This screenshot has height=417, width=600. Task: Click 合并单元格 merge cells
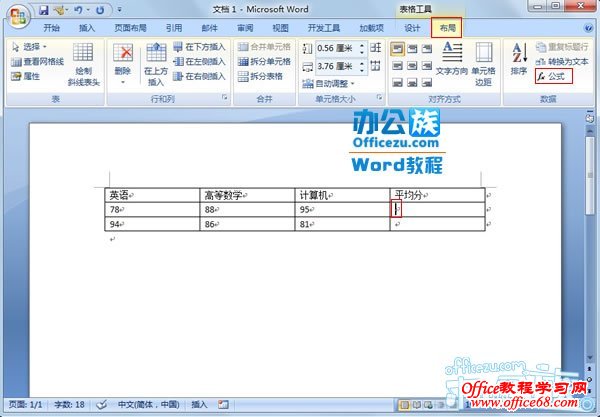[264, 47]
